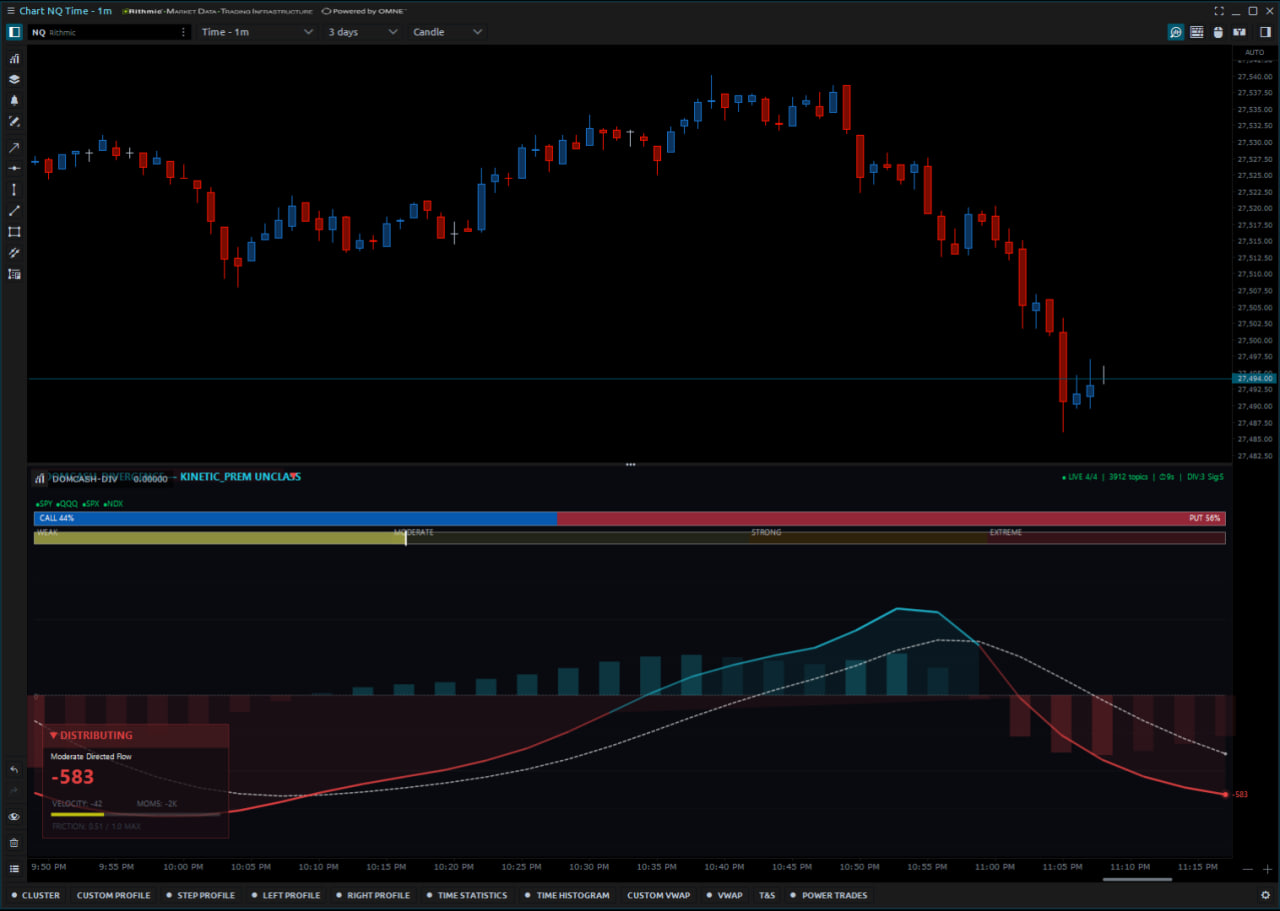Open the TIME STATISTICS tab
This screenshot has width=1280, height=911.
tap(466, 895)
